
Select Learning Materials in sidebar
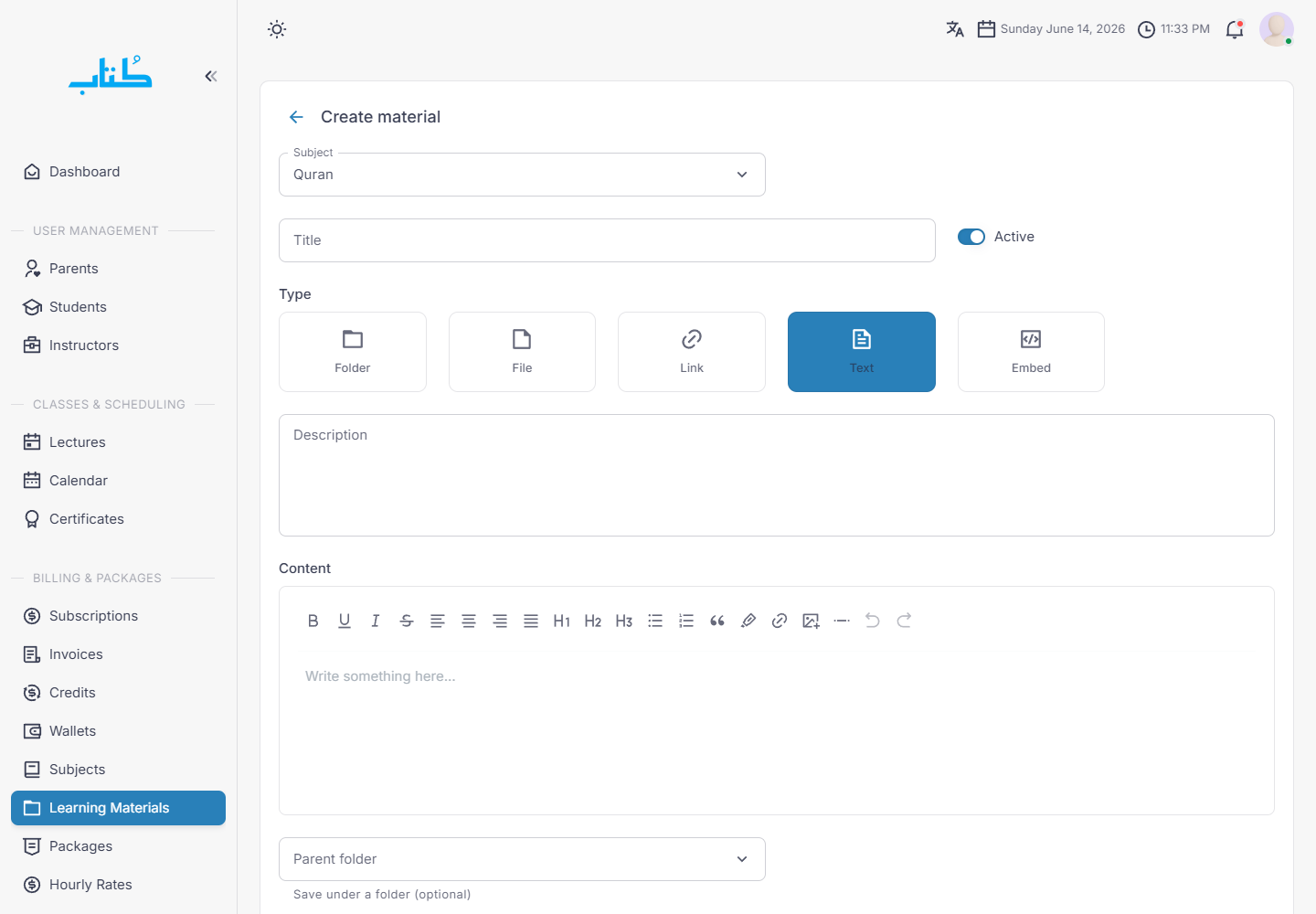tap(118, 808)
